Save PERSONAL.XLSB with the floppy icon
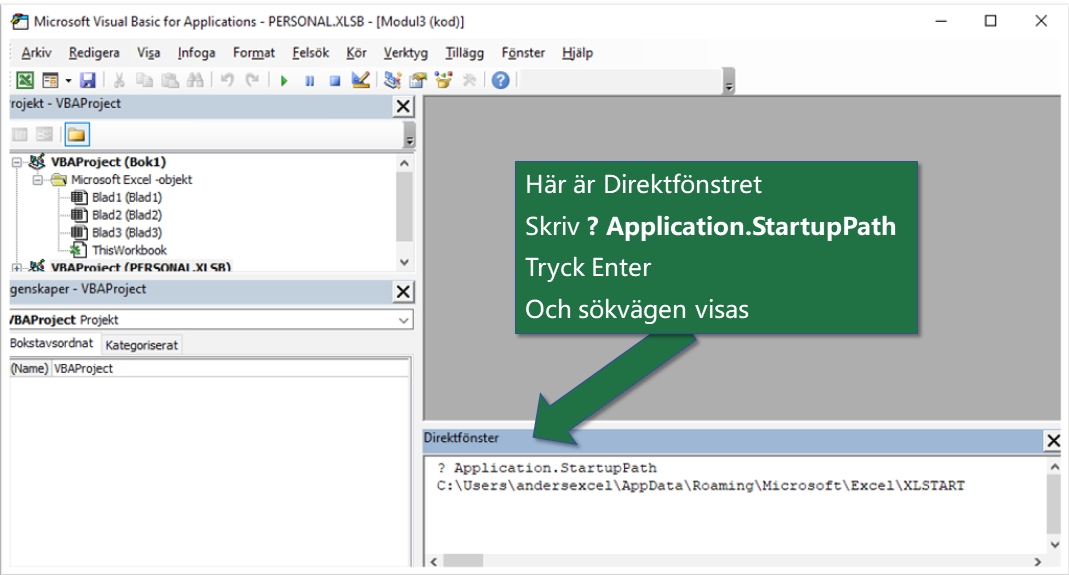 (88, 80)
